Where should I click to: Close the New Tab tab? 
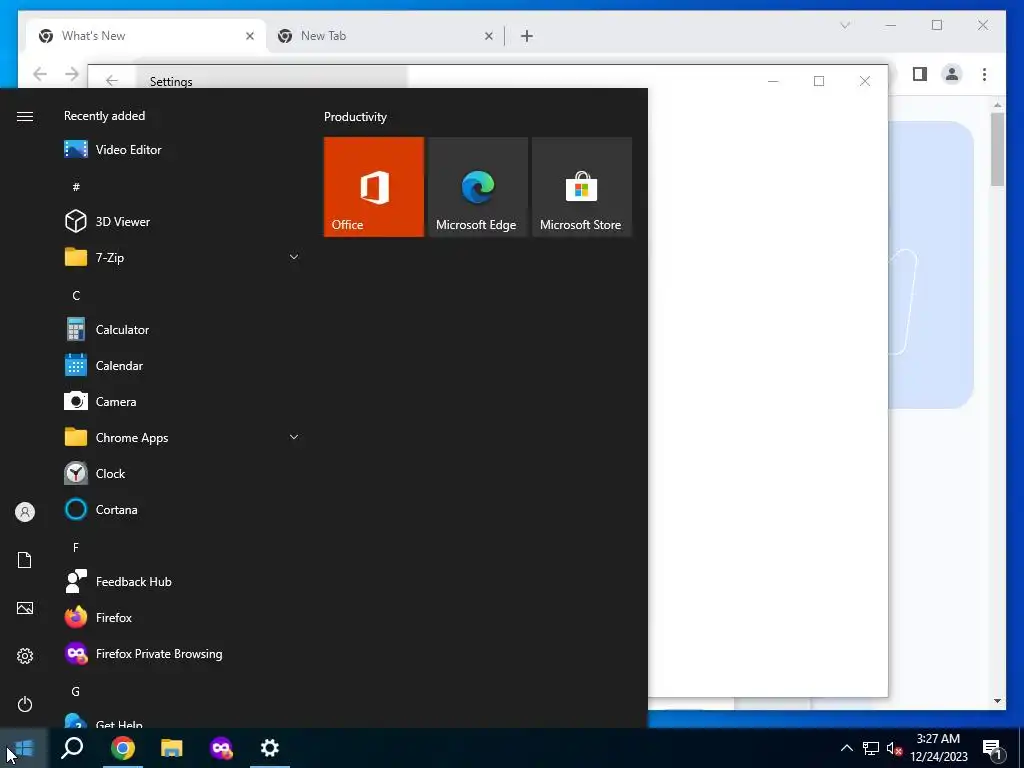pyautogui.click(x=488, y=36)
